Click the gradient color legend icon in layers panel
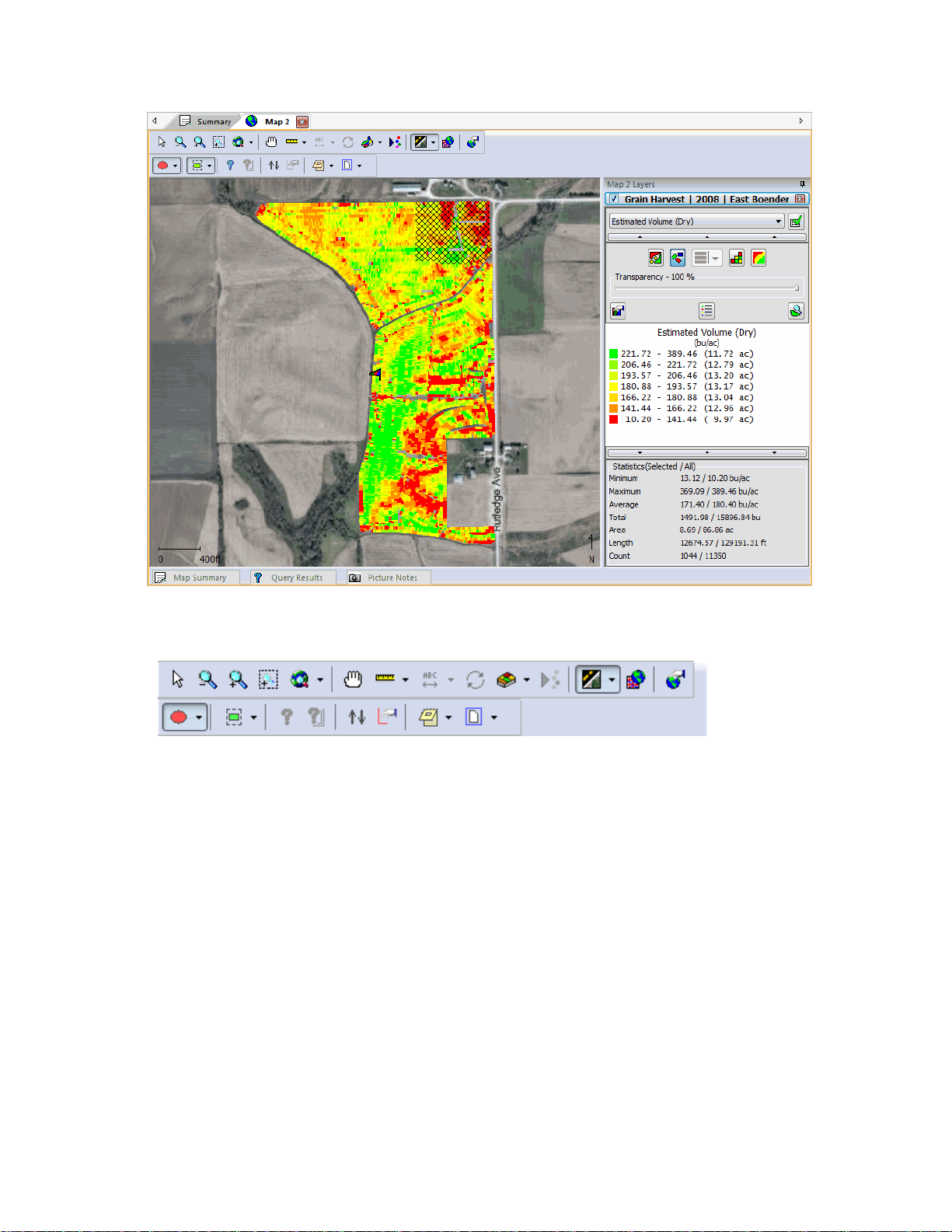The image size is (952, 1232). 758,258
